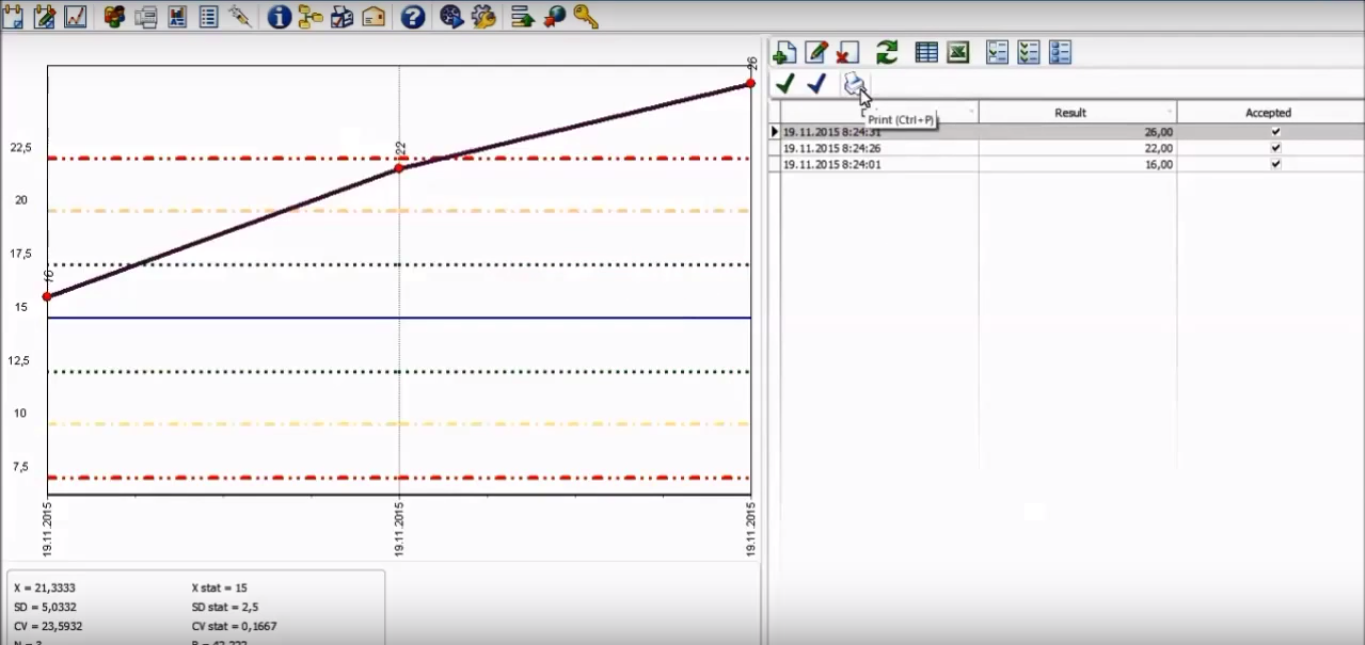
Task: Toggle Accepted checkbox for result 22,00
Action: (1275, 148)
